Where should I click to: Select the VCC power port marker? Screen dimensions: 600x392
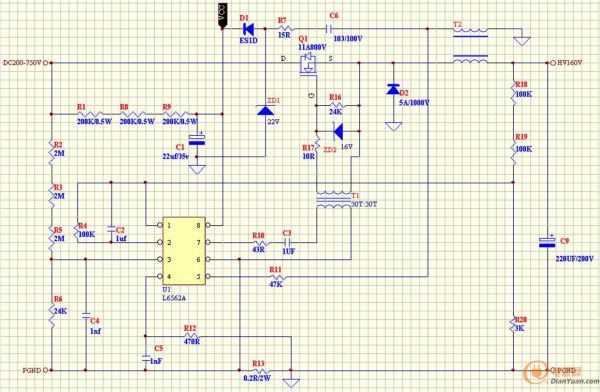point(222,15)
